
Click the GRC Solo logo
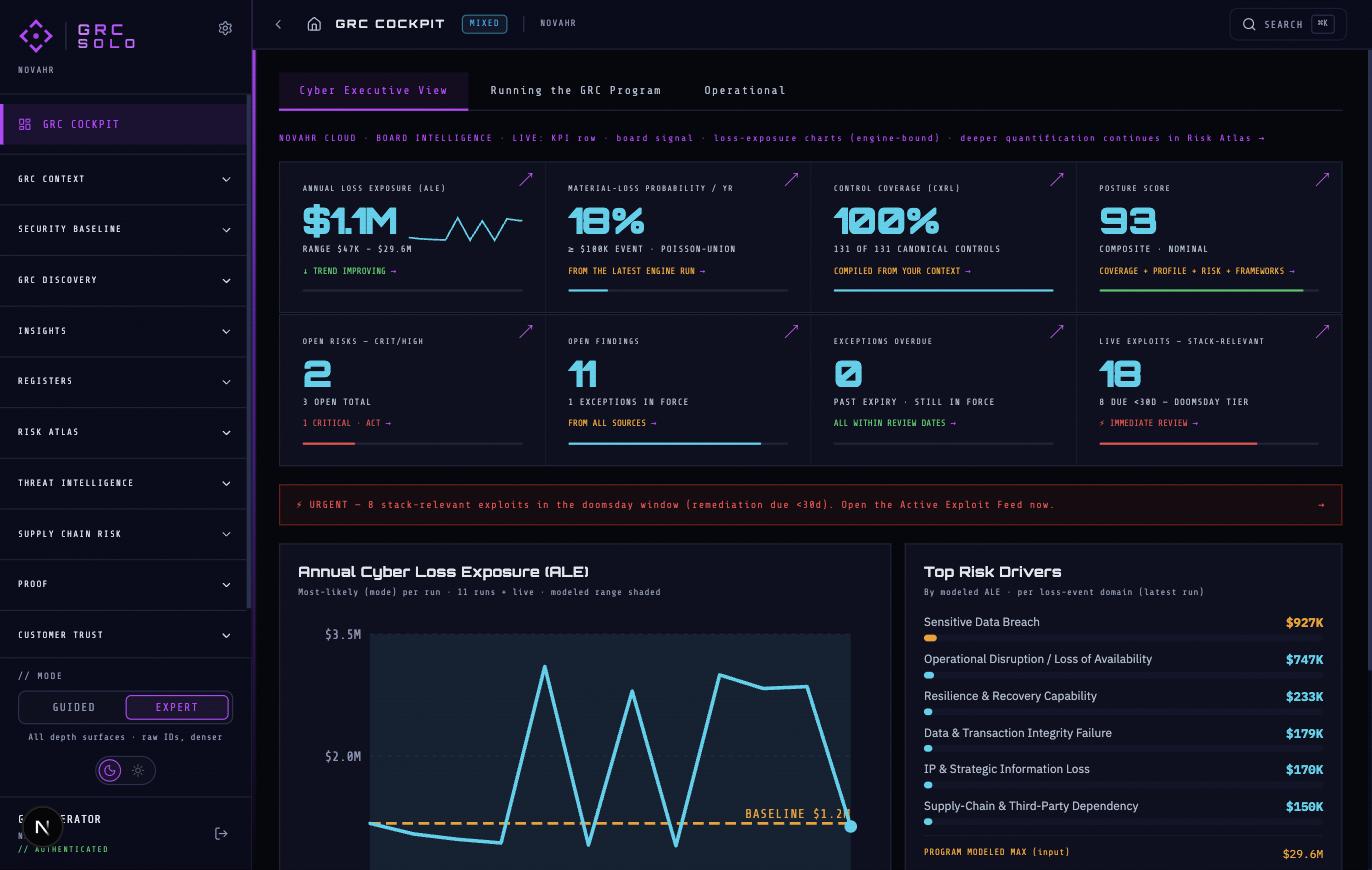click(x=77, y=36)
